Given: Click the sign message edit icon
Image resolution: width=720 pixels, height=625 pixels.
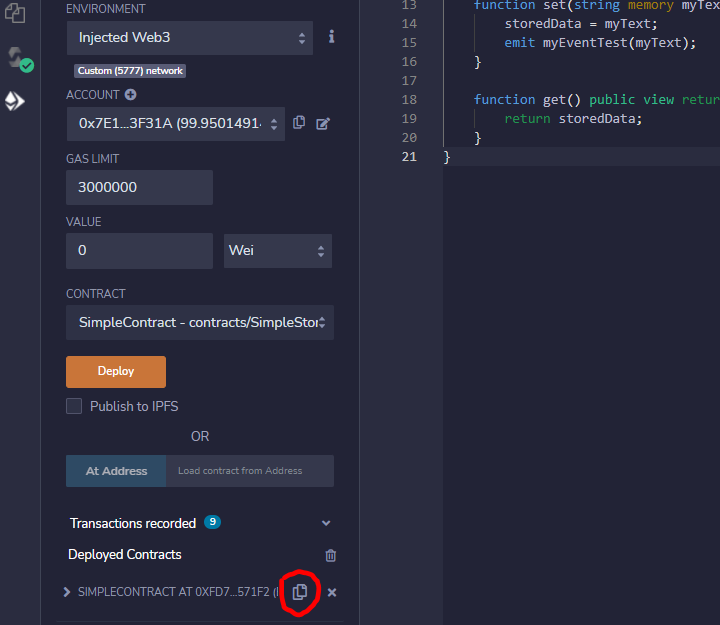Looking at the screenshot, I should pyautogui.click(x=323, y=123).
